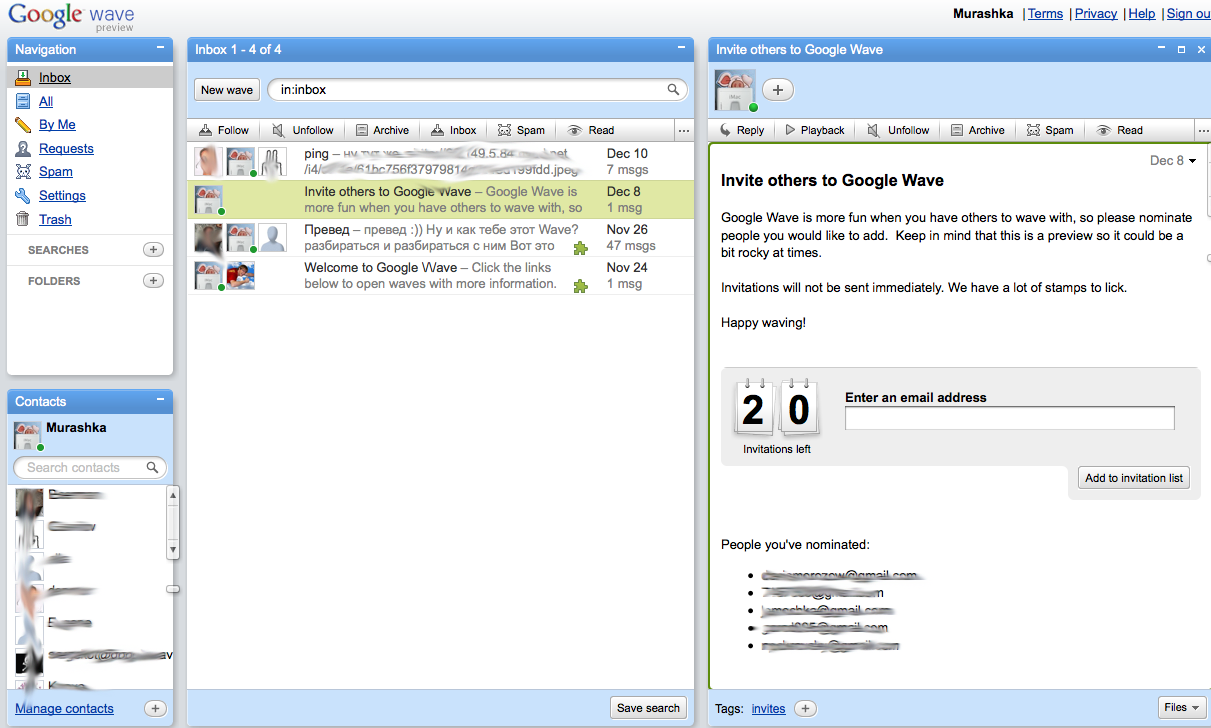Open the Requests link in Navigation

coord(66,148)
